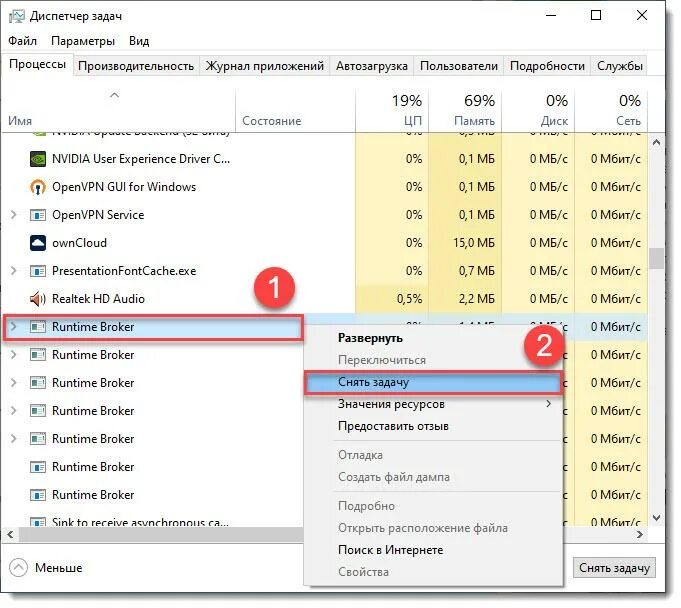Select the 'Realtek HD Audio' process name
The height and width of the screenshot is (608, 681).
tap(98, 299)
